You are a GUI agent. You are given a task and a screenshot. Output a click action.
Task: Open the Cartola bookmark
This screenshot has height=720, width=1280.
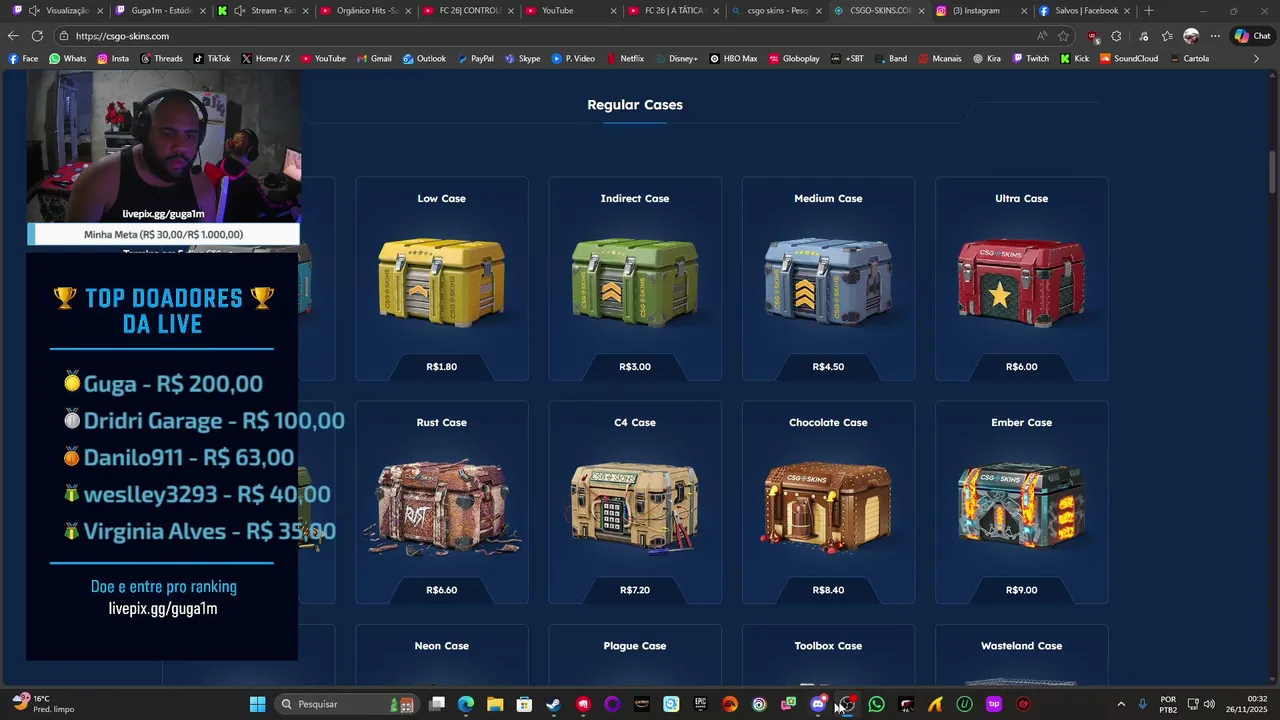click(1188, 59)
